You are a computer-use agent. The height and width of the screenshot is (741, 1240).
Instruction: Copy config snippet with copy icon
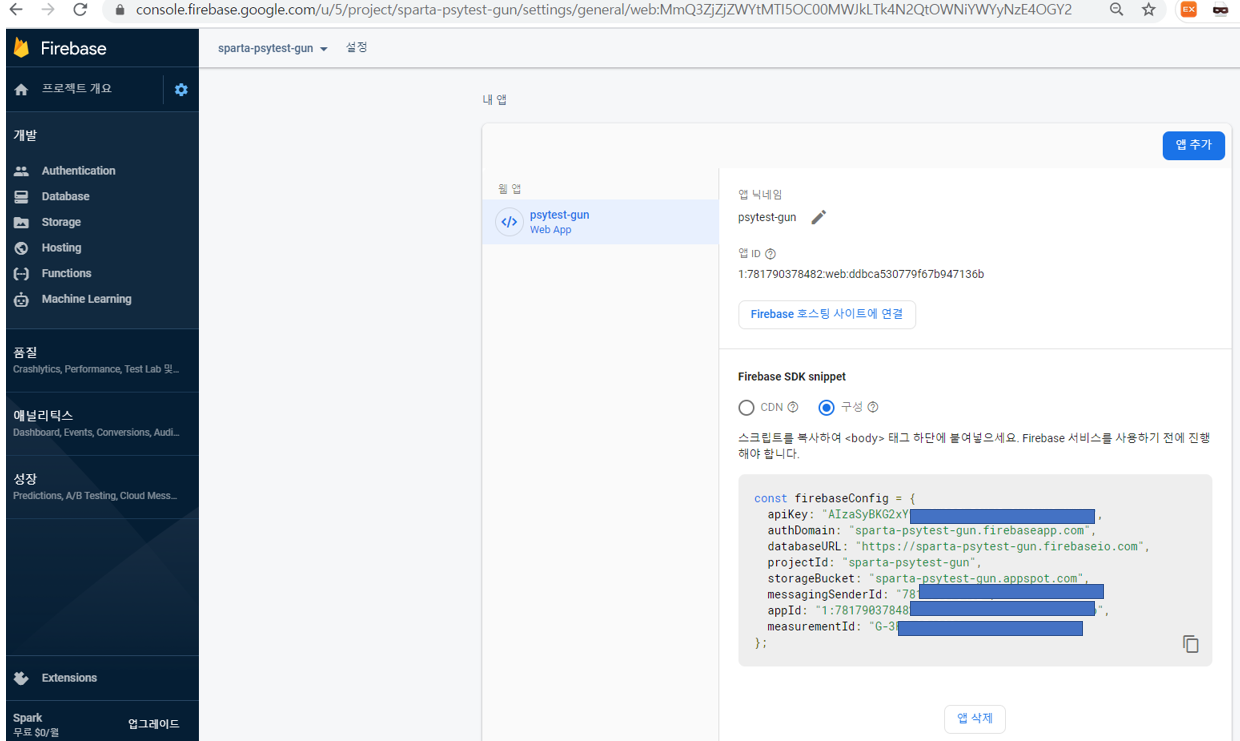click(1190, 644)
